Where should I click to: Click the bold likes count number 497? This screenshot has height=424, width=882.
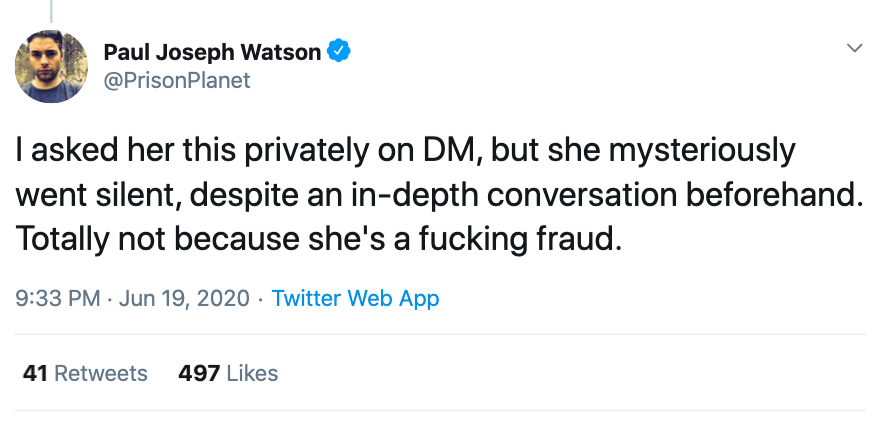click(199, 373)
